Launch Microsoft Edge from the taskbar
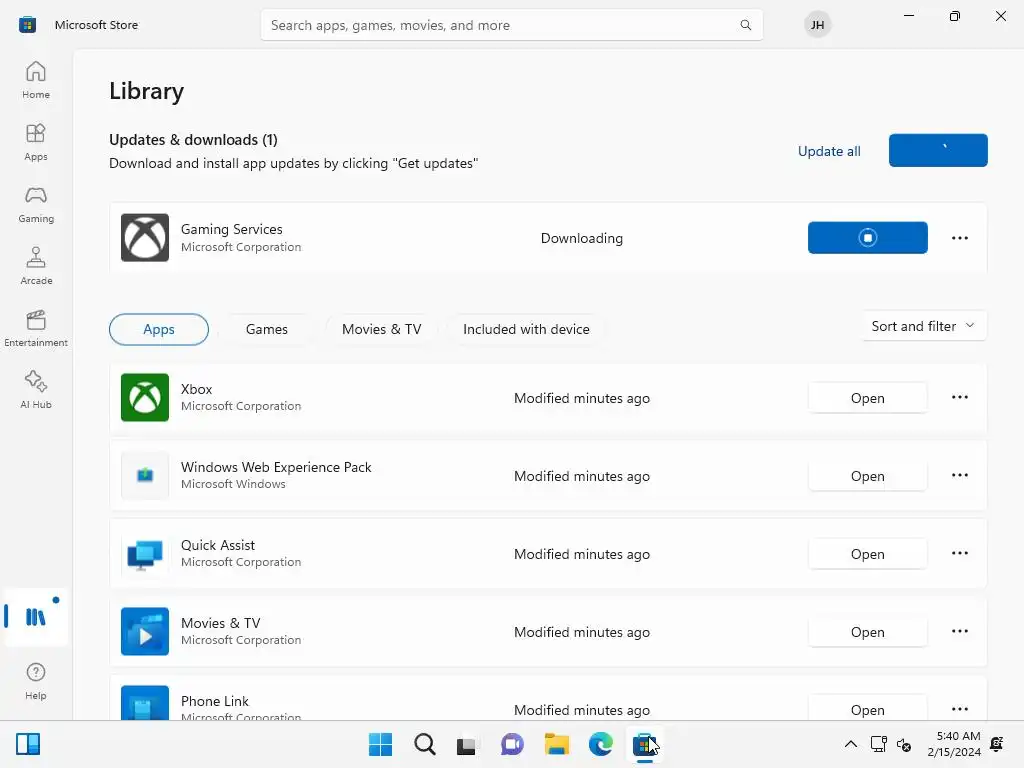The width and height of the screenshot is (1024, 768). [x=600, y=744]
